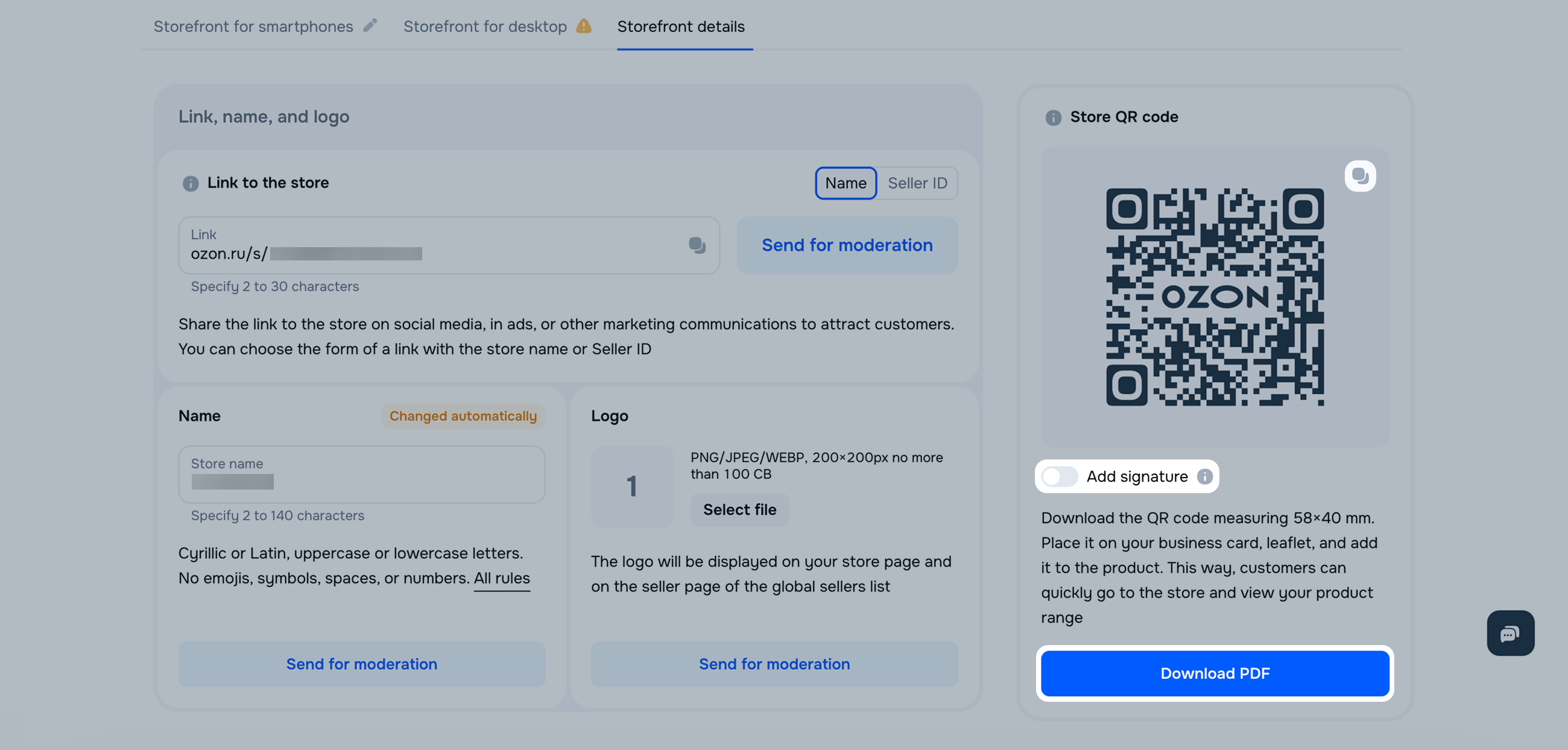Click the logo placeholder thumbnail

click(x=633, y=486)
